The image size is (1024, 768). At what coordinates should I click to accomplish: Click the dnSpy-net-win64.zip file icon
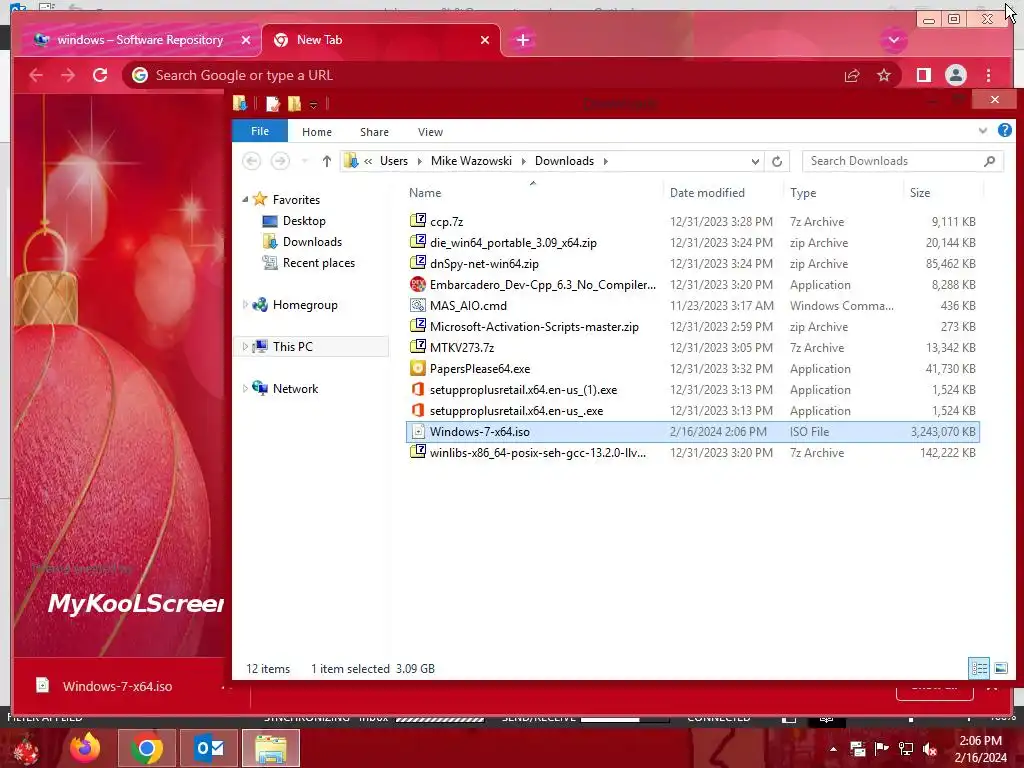pos(418,263)
